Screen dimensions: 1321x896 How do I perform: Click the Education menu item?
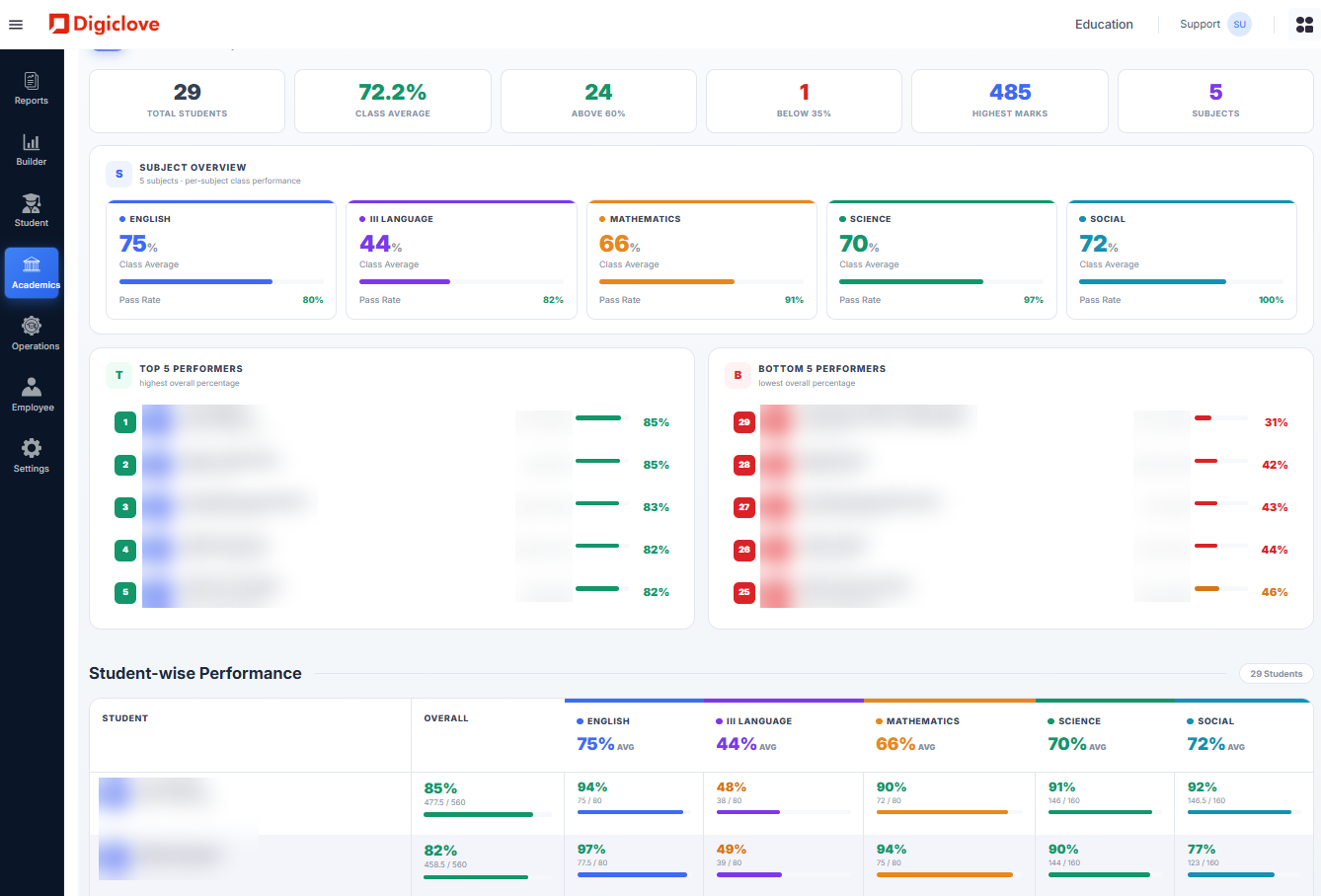point(1104,25)
